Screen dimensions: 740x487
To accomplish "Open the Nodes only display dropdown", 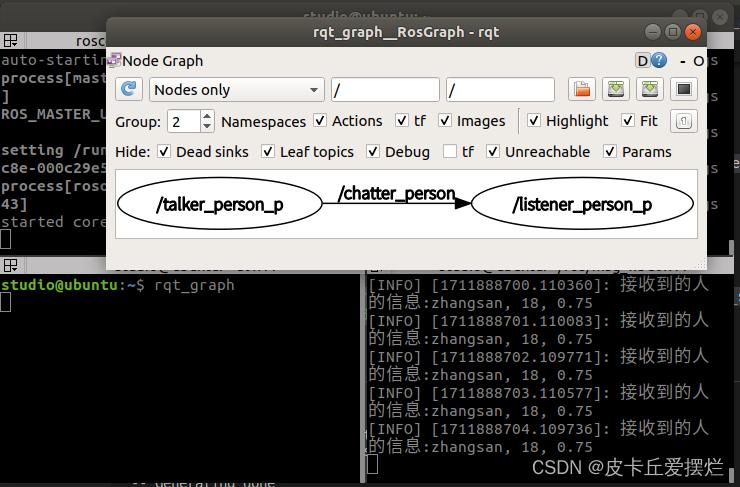I will (236, 89).
